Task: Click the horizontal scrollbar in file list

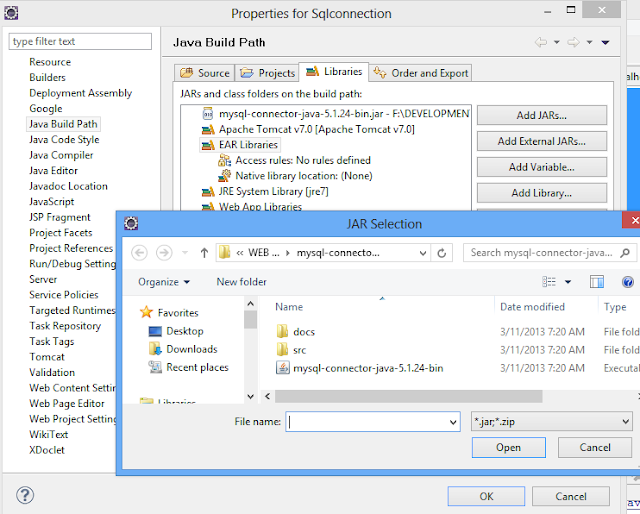Action: pyautogui.click(x=408, y=396)
